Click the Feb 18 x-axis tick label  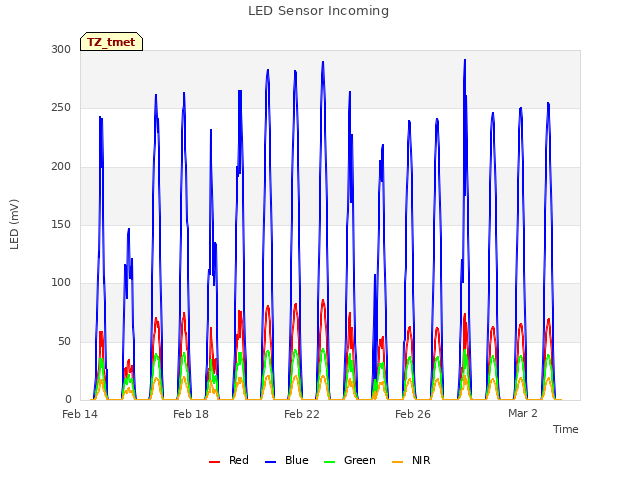pos(191,414)
